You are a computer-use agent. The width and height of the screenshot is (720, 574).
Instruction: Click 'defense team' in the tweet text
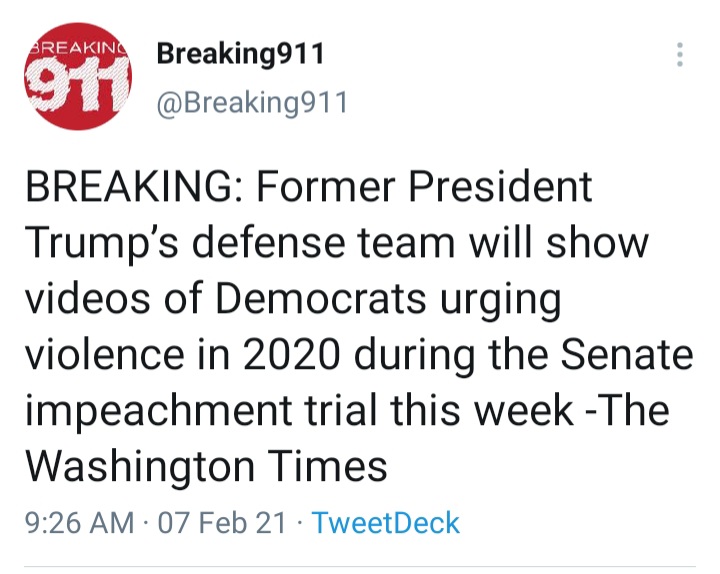point(323,242)
